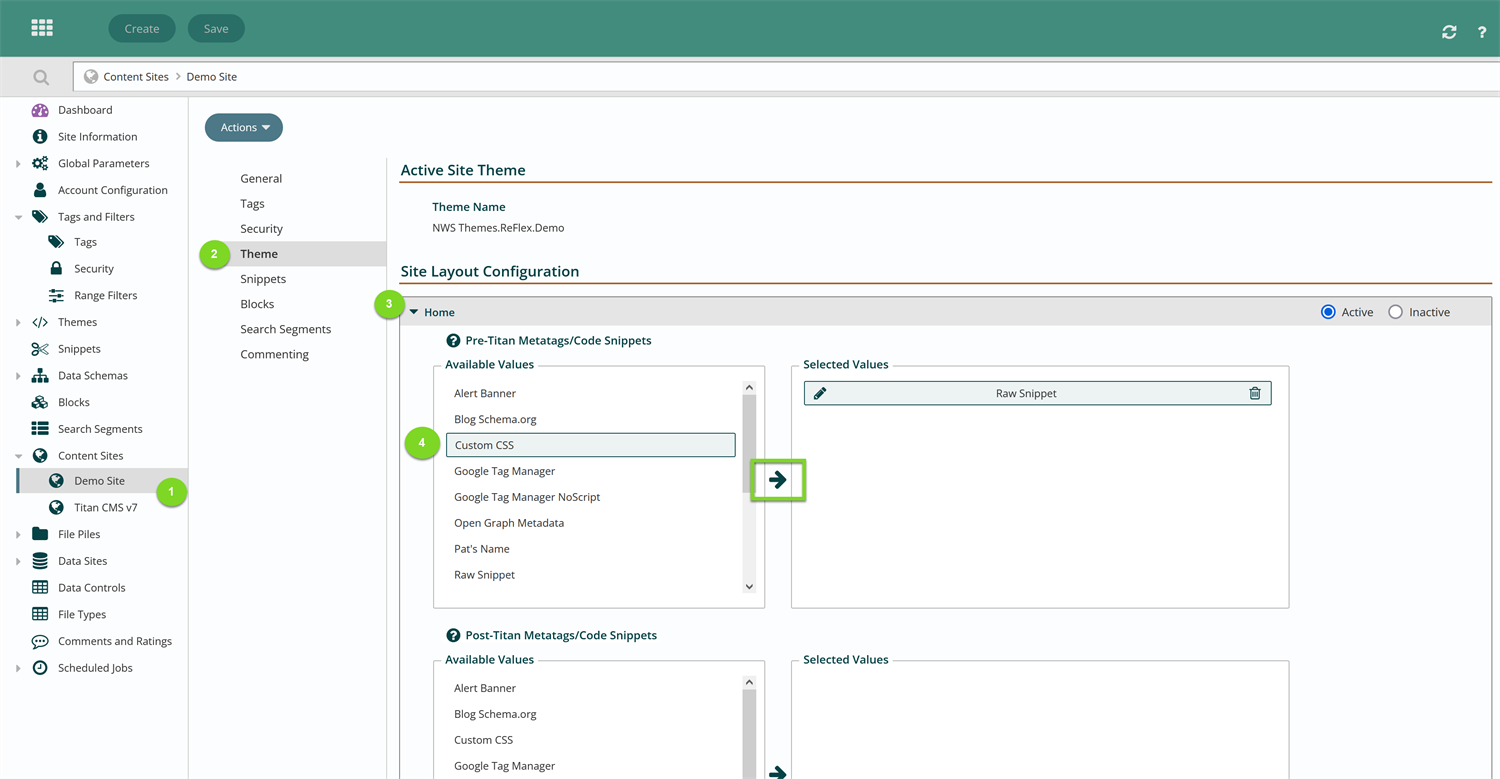Viewport: 1500px width, 779px height.
Task: Open Blocks in left sidebar
Action: pyautogui.click(x=73, y=403)
